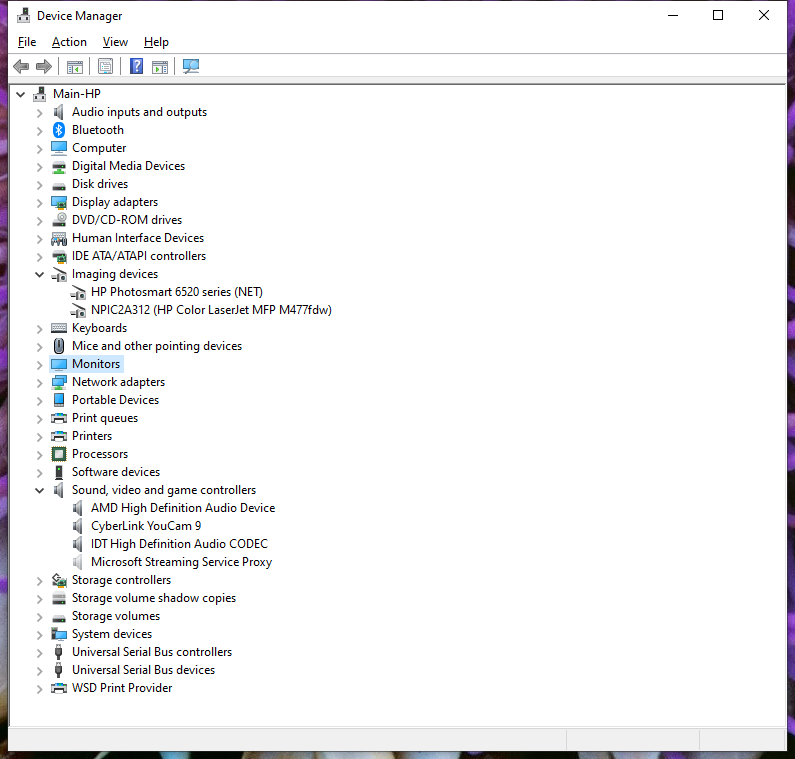
Task: Open the View menu
Action: click(115, 42)
